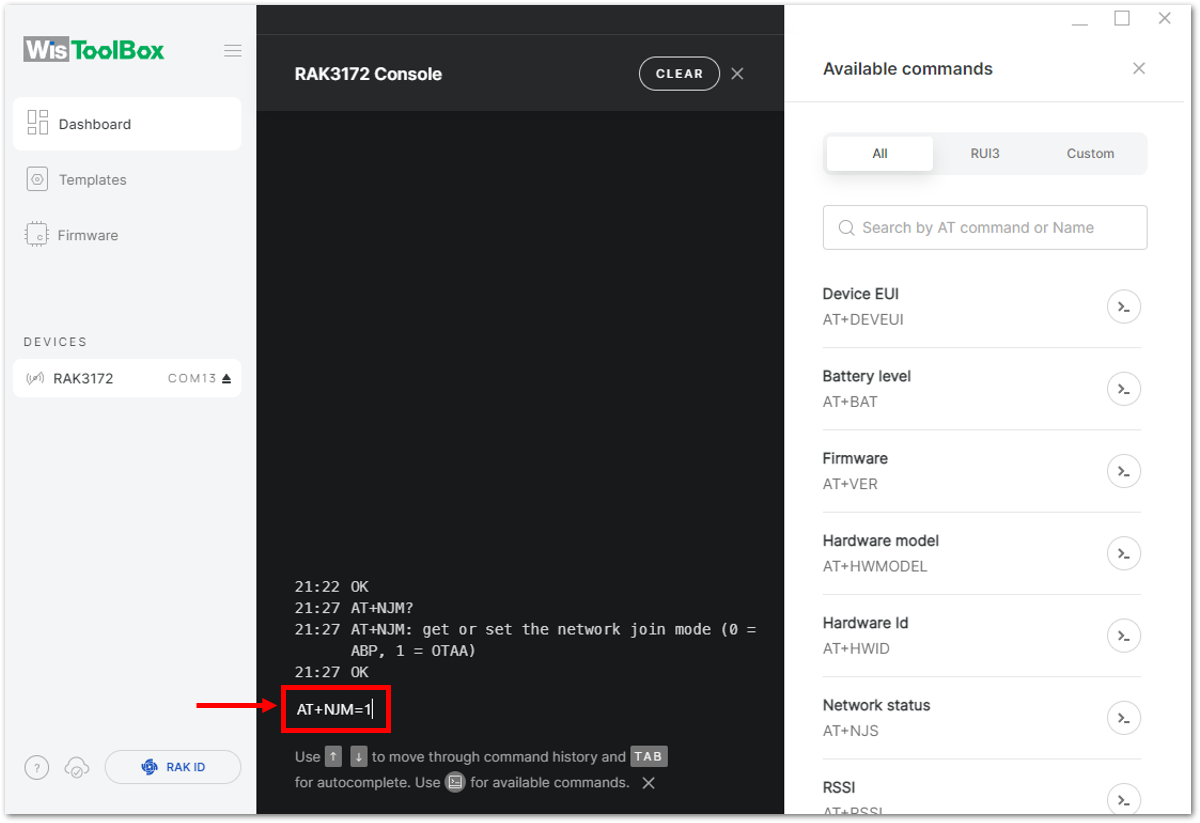Click the TAB key hint badge
Image resolution: width=1200 pixels, height=823 pixels.
click(x=649, y=757)
